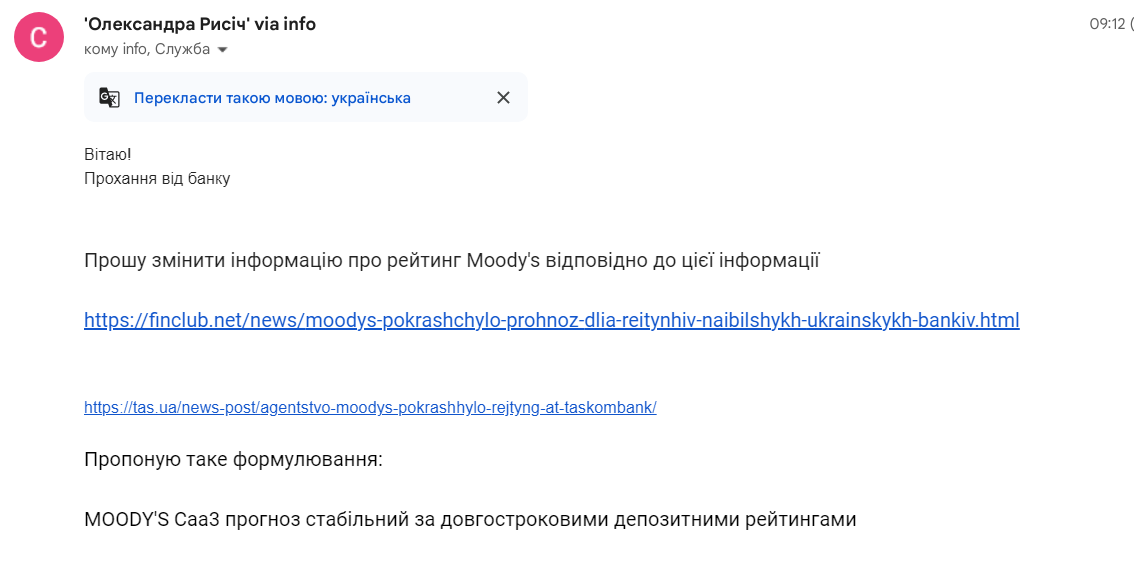
Task: Click the pink sender avatar with letter C
Action: click(x=39, y=37)
